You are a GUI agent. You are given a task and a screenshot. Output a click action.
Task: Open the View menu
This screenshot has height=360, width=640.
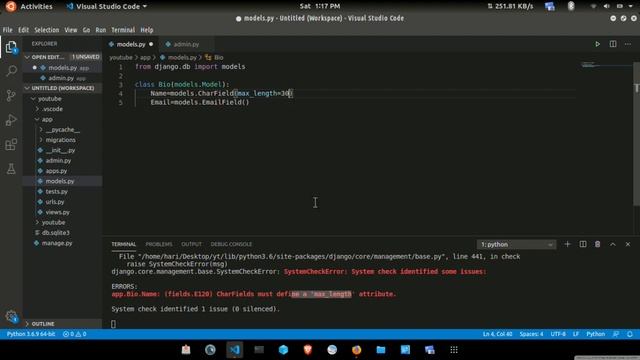[x=71, y=30]
